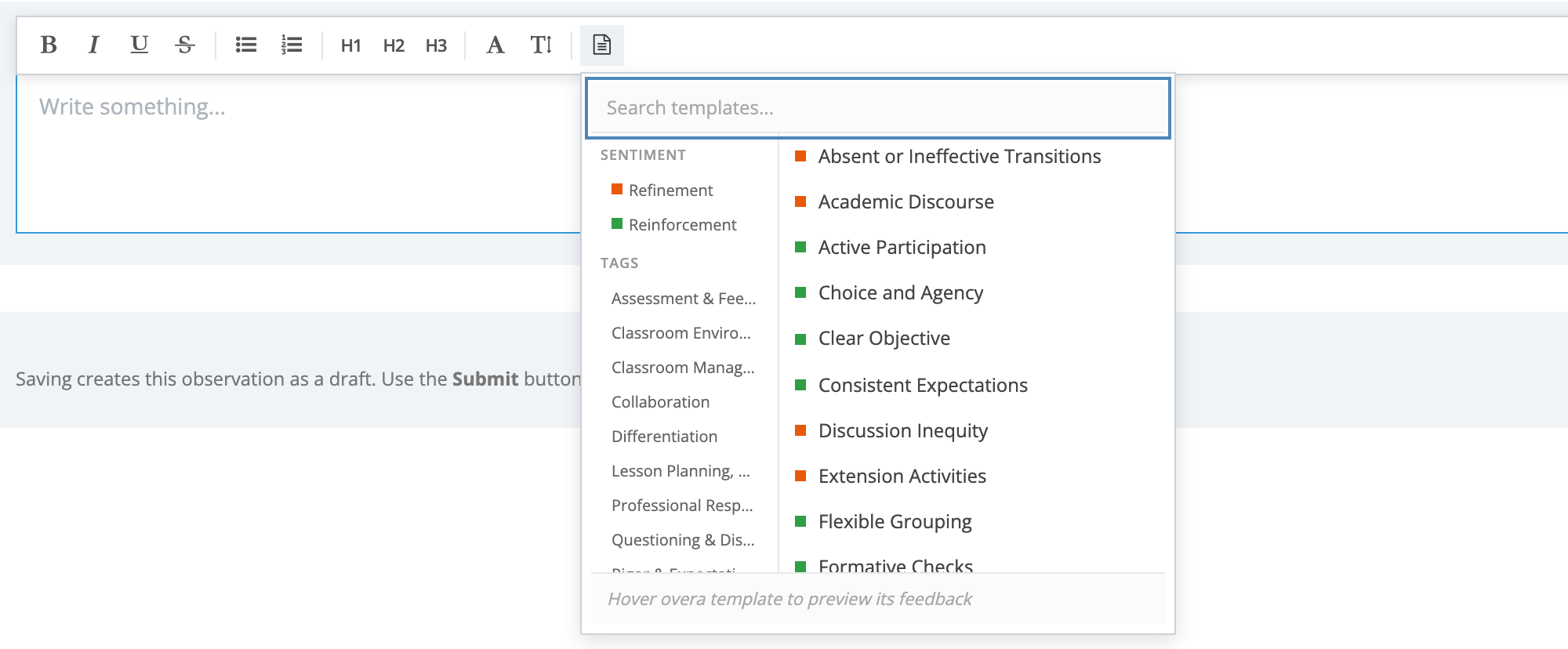This screenshot has height=649, width=1568.
Task: Select the Classroom Enviro... tag
Action: point(681,333)
